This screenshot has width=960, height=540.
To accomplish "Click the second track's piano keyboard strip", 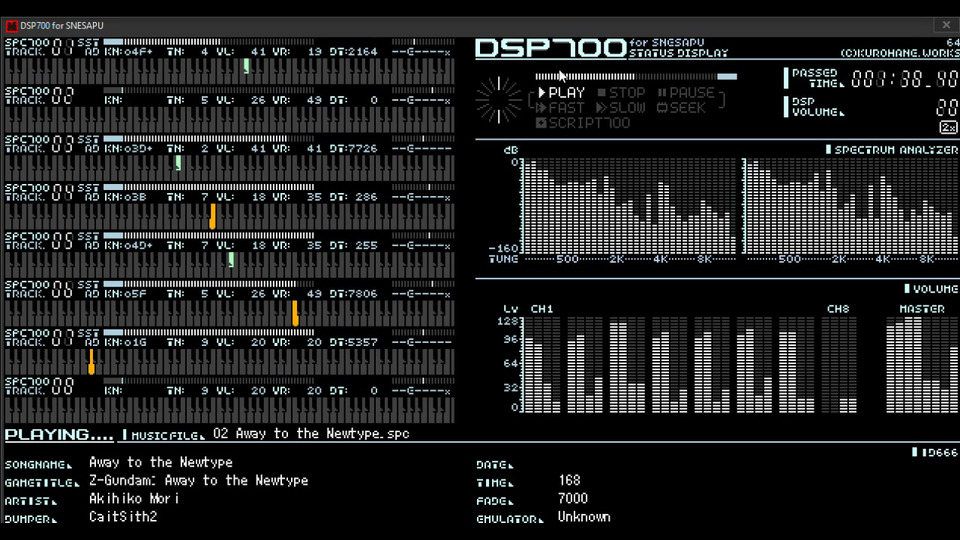I will point(230,119).
